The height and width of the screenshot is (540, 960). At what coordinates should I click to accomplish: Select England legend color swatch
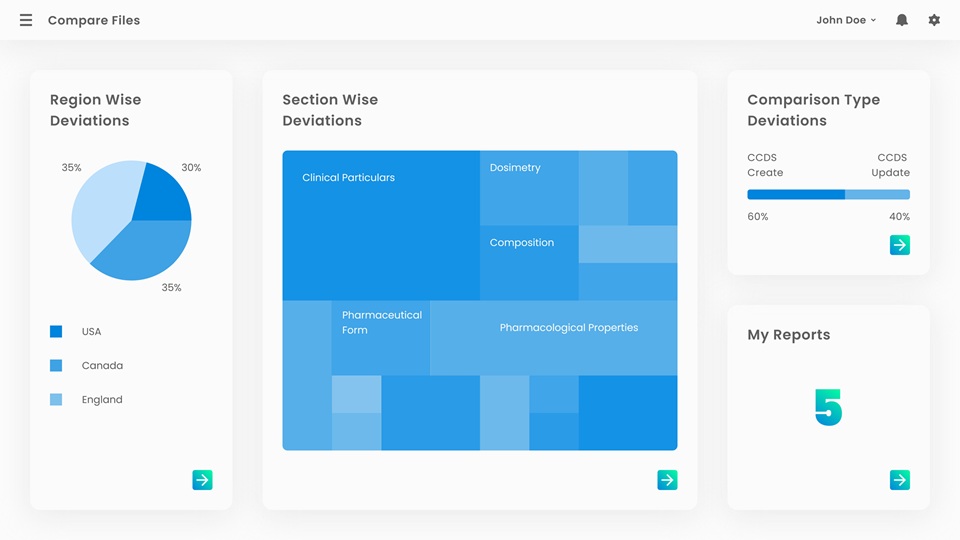(x=56, y=400)
